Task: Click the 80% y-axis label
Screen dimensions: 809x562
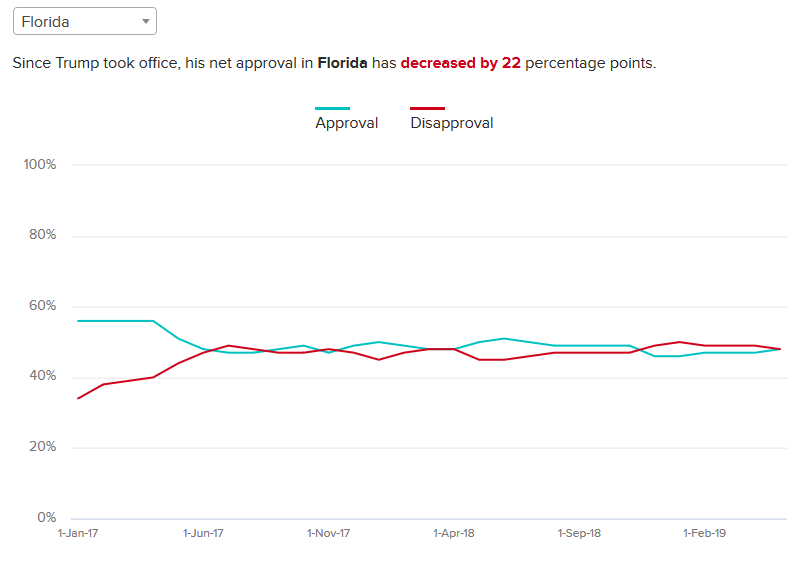Action: (43, 235)
